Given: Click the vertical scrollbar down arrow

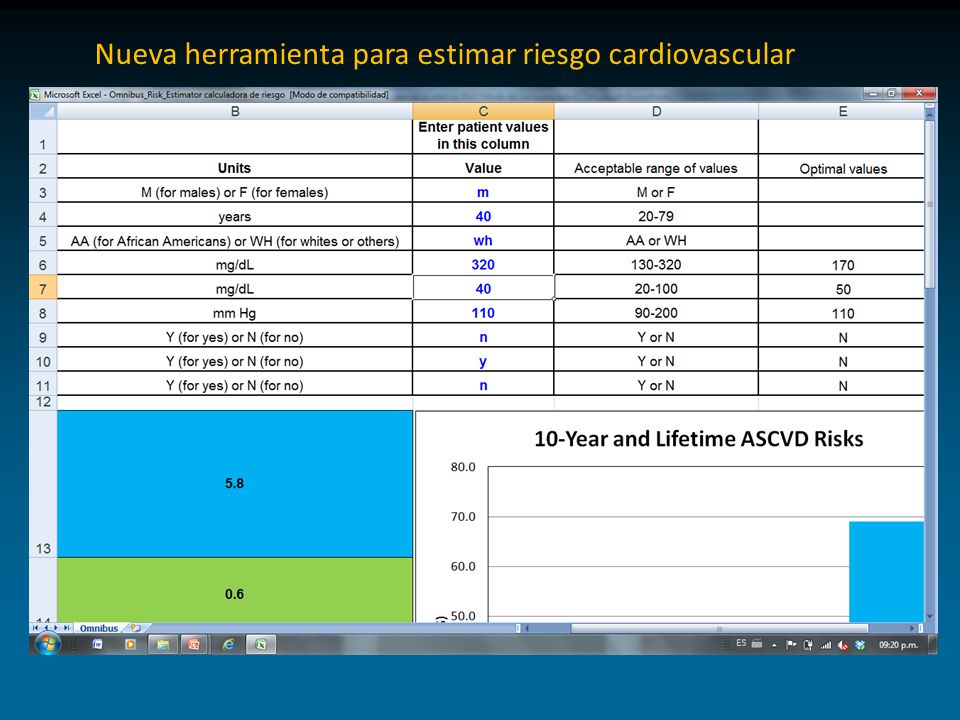Looking at the screenshot, I should click(929, 617).
